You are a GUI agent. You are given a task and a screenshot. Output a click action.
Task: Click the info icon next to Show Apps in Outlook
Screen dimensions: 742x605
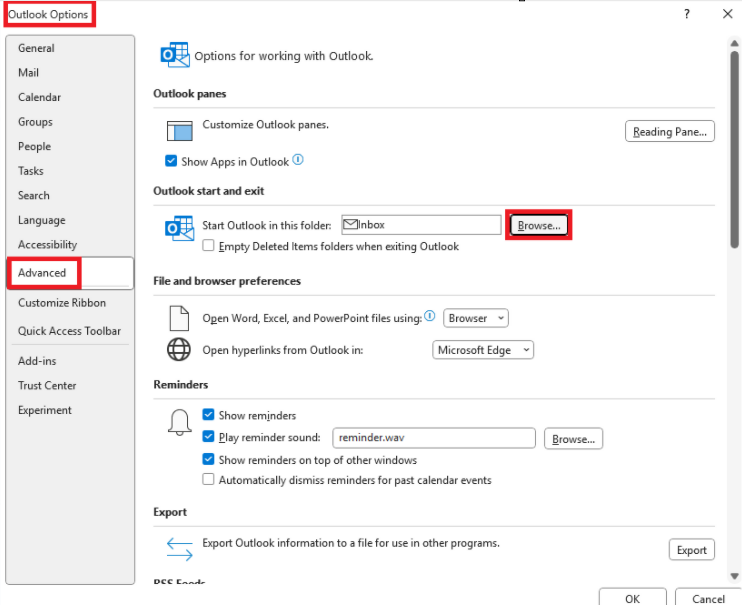(x=298, y=160)
